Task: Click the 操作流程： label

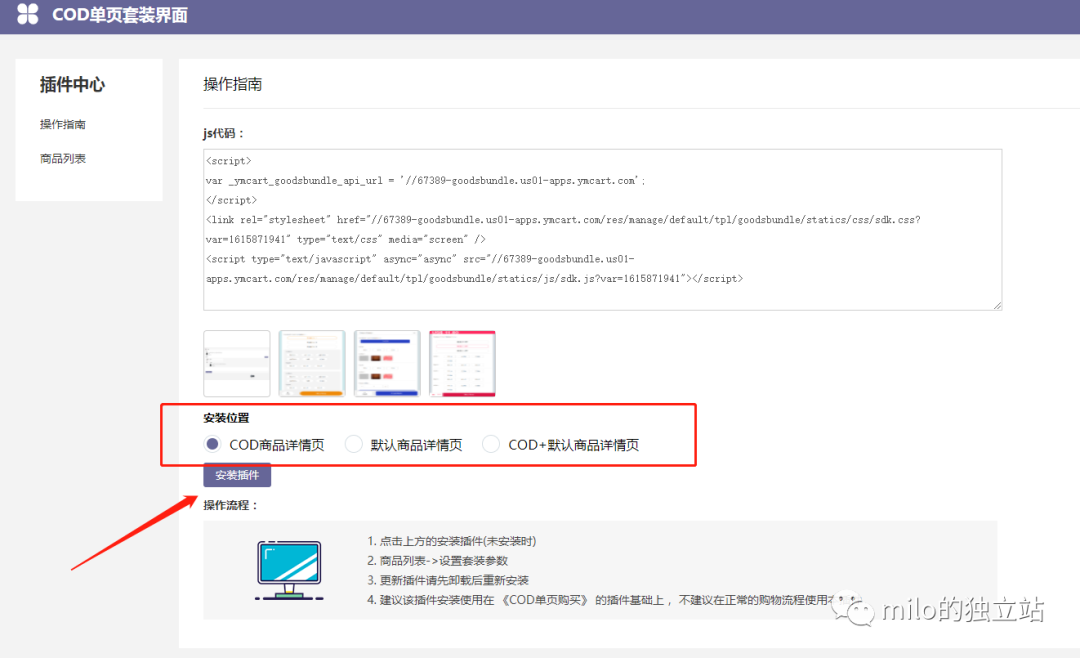Action: coord(231,505)
